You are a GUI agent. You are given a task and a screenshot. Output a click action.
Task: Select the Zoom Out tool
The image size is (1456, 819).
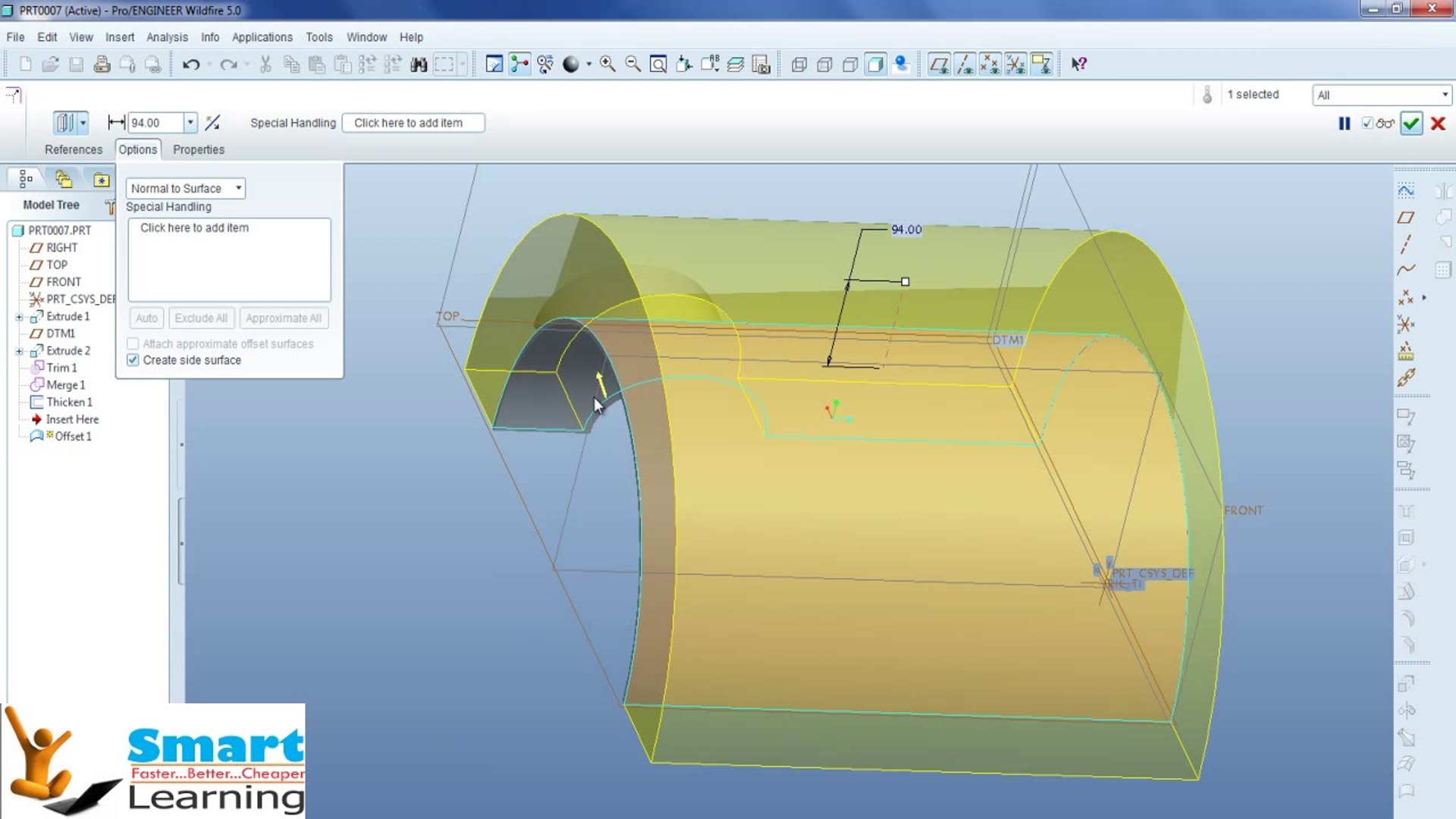pos(632,64)
